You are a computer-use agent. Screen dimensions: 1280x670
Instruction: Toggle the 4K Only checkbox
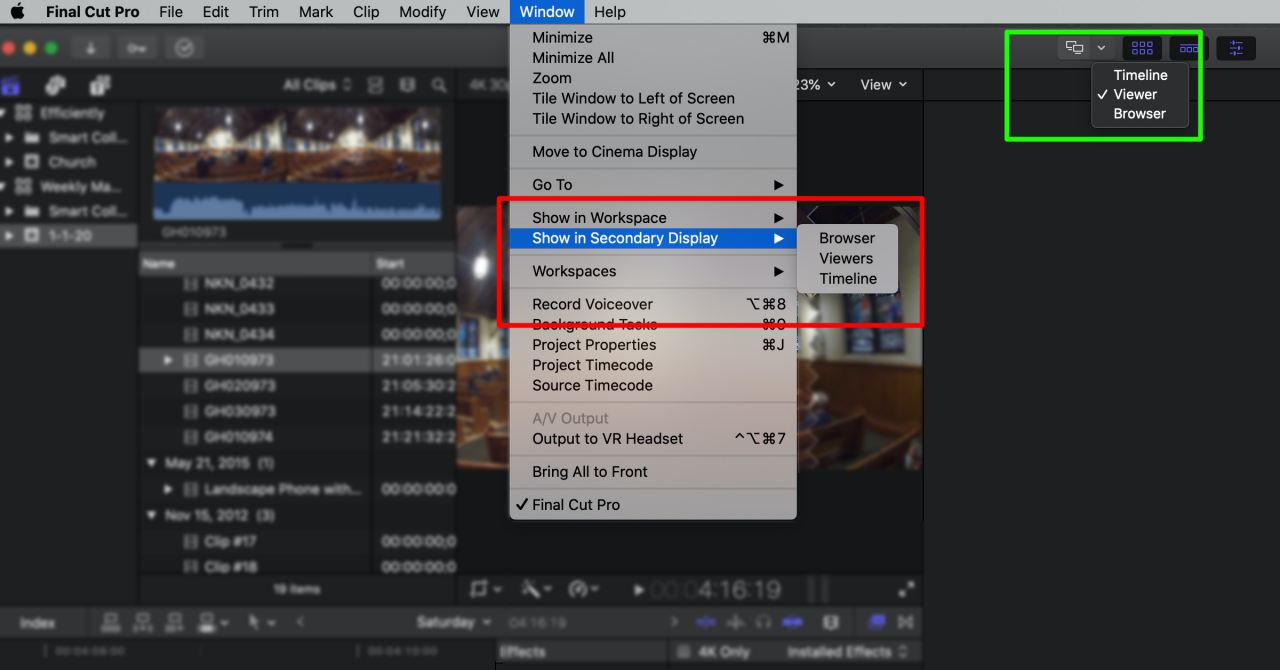click(x=686, y=652)
